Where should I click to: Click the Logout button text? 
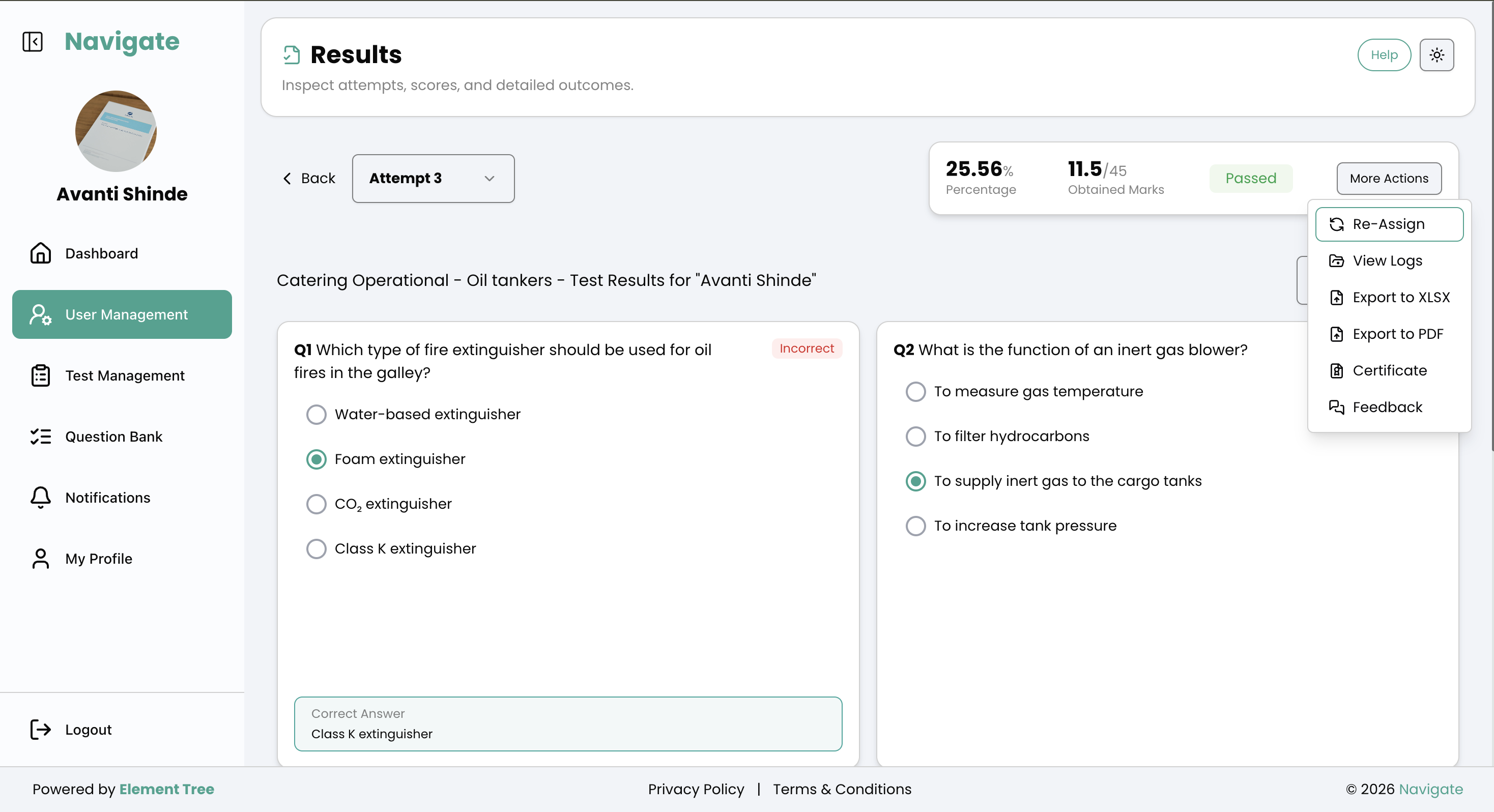88,730
